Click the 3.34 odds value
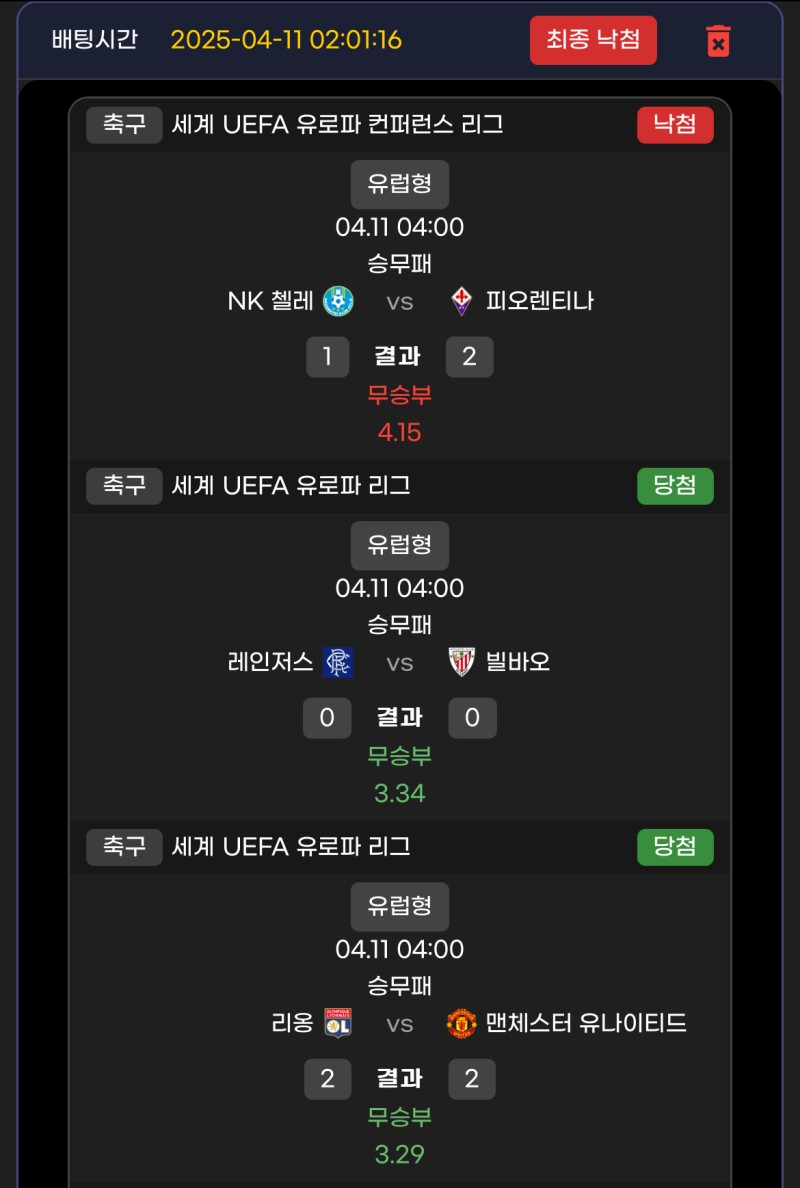Image resolution: width=800 pixels, height=1188 pixels. pyautogui.click(x=400, y=794)
